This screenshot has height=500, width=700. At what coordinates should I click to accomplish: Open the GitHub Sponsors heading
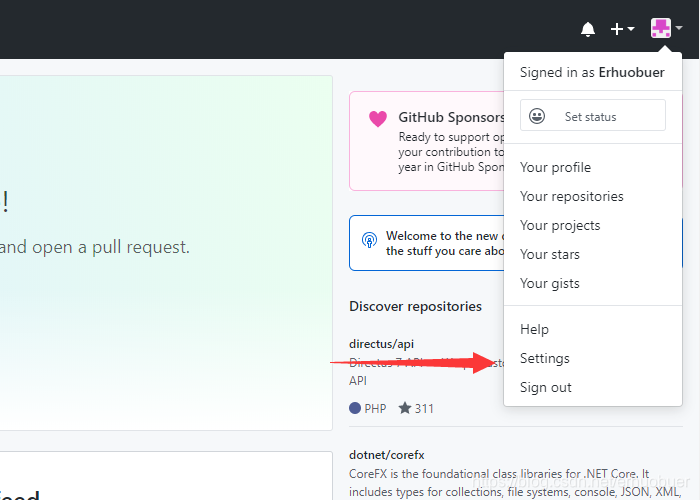tap(451, 117)
